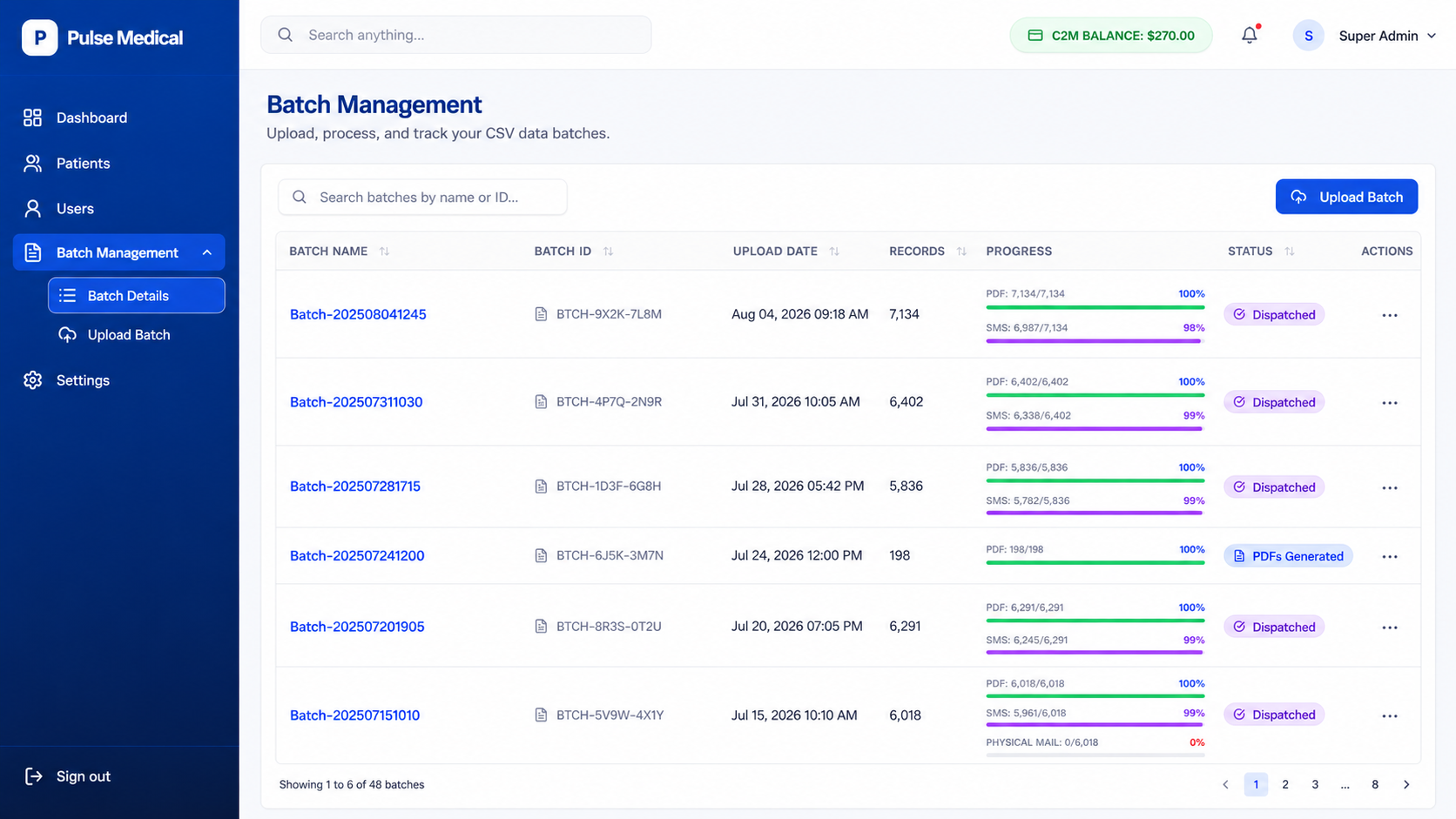Screen dimensions: 1456x819
Task: Open actions menu for Batch-202507311030
Action: click(x=1389, y=403)
